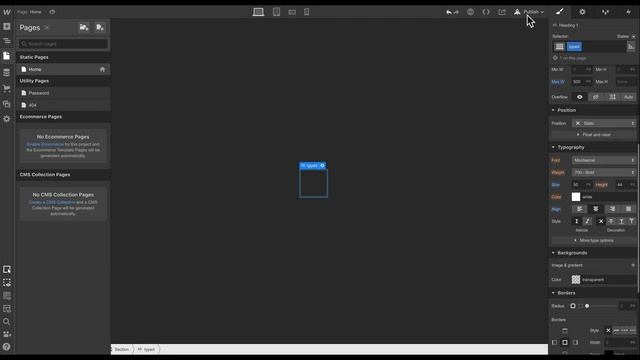Set Overflow to hidden
Viewport: 640px width, 360px height.
(x=596, y=97)
